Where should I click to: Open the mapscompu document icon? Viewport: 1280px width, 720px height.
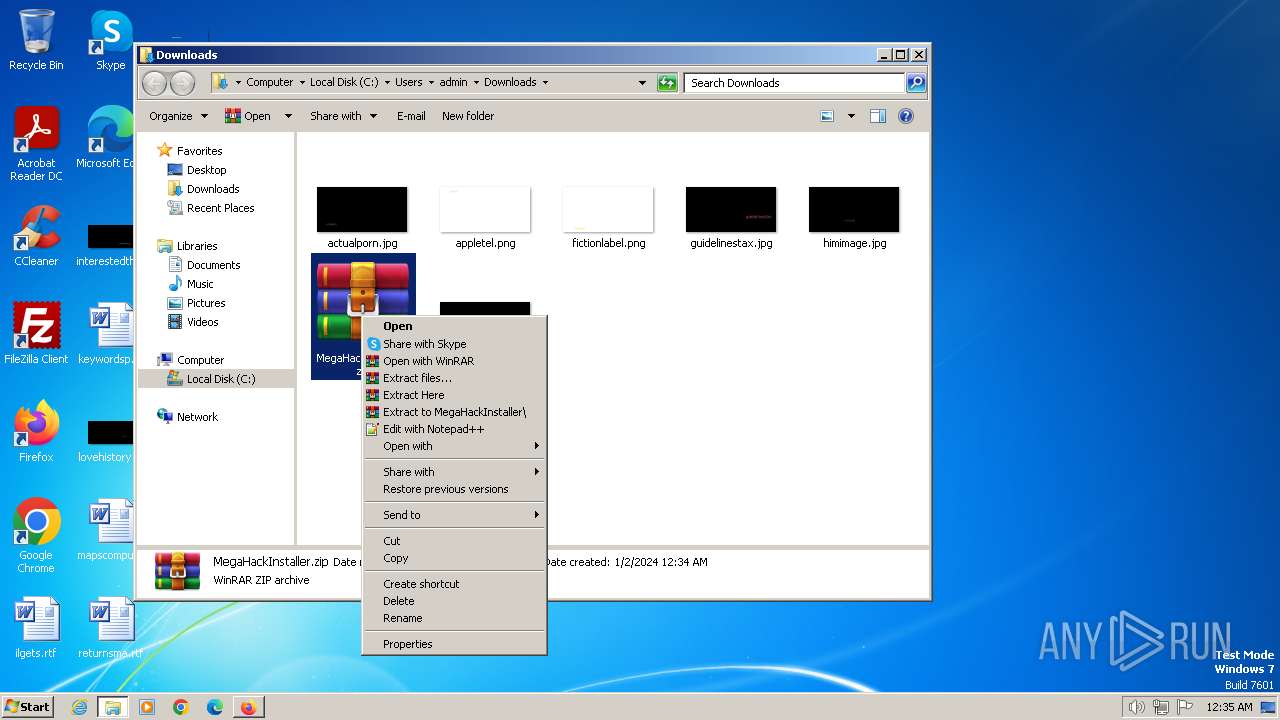[106, 530]
